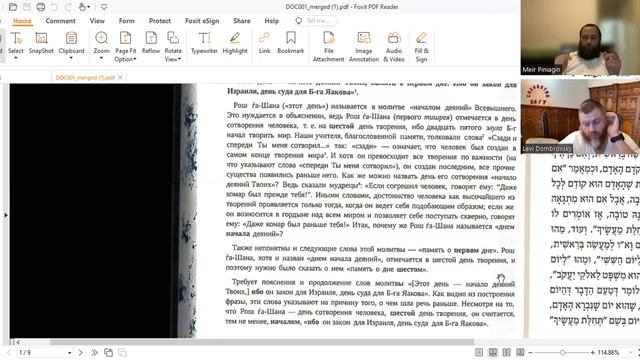Viewport: 640px width, 360px height.
Task: Select Levi Dombrovsky video tile
Action: coord(580,116)
